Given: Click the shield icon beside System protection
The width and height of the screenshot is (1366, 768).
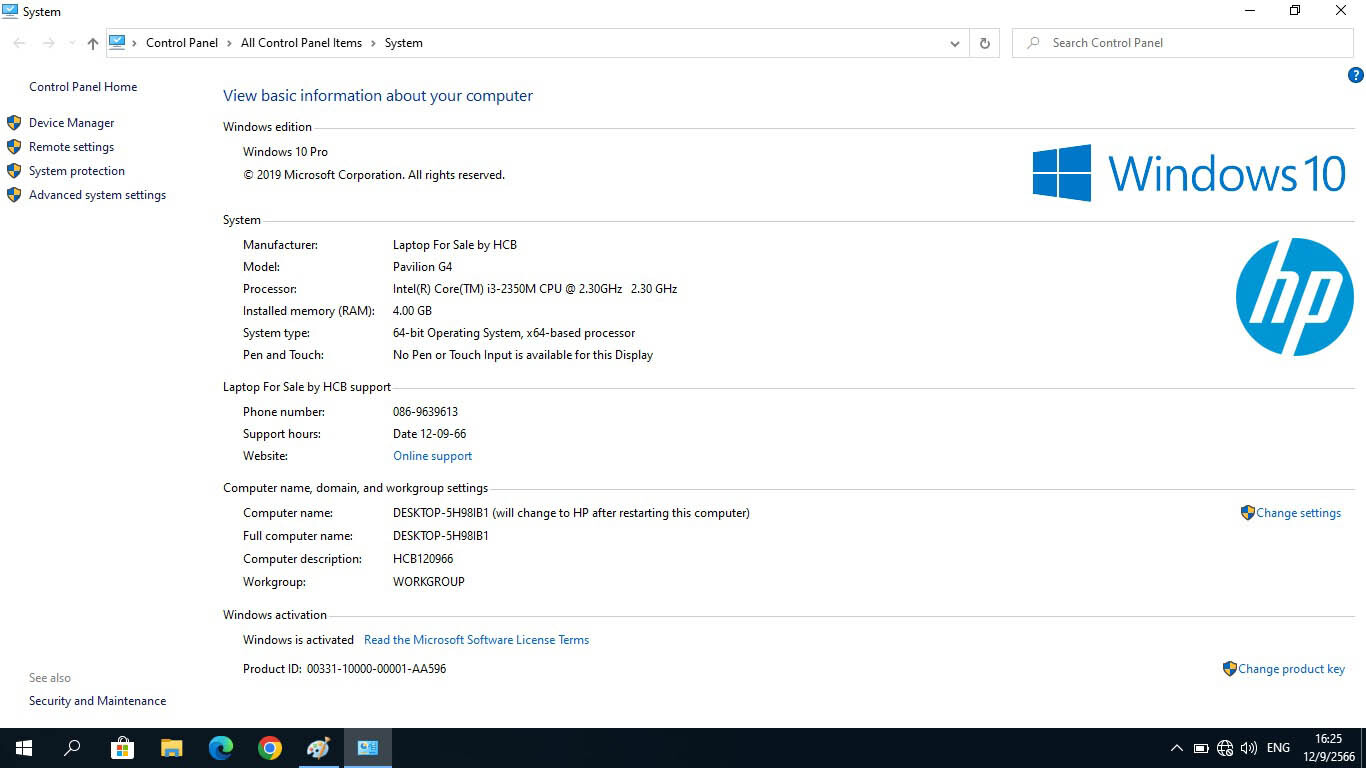Looking at the screenshot, I should point(14,171).
